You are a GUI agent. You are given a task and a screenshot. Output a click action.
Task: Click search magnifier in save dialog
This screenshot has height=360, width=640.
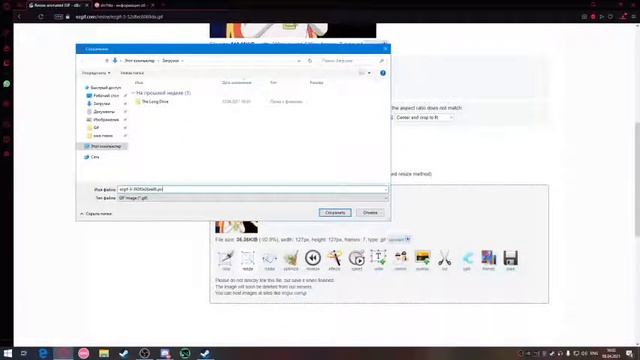(x=381, y=61)
